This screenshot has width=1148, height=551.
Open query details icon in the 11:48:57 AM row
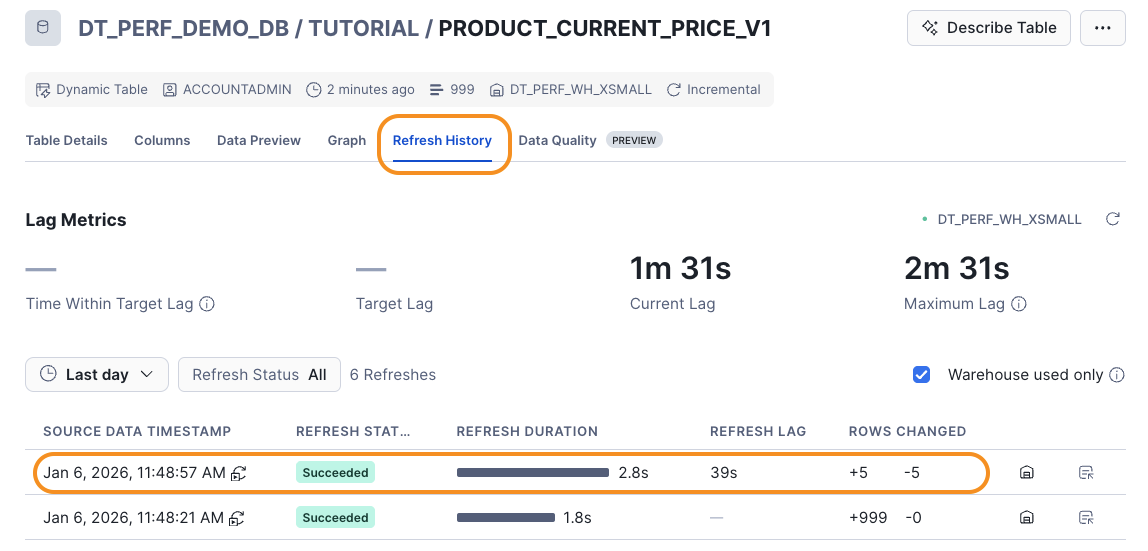pos(1086,473)
